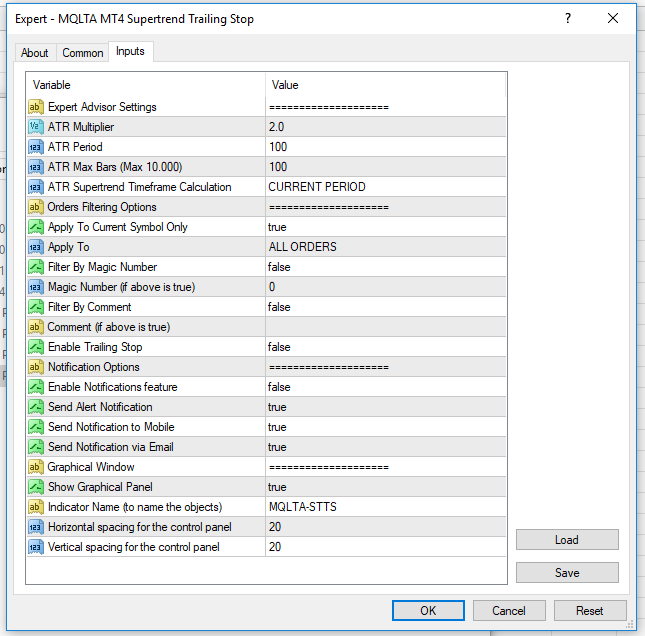Toggle Apply To Current Symbol Only value true

(386, 227)
